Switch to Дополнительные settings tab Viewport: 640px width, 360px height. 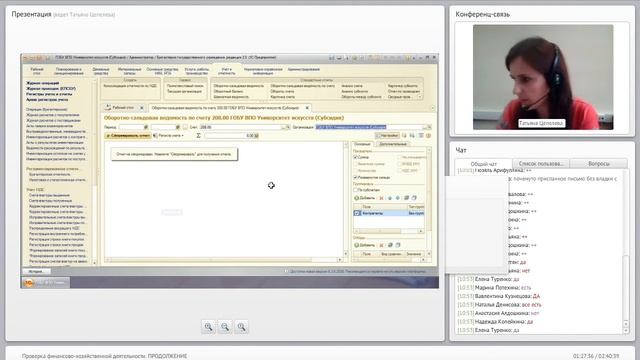[393, 144]
